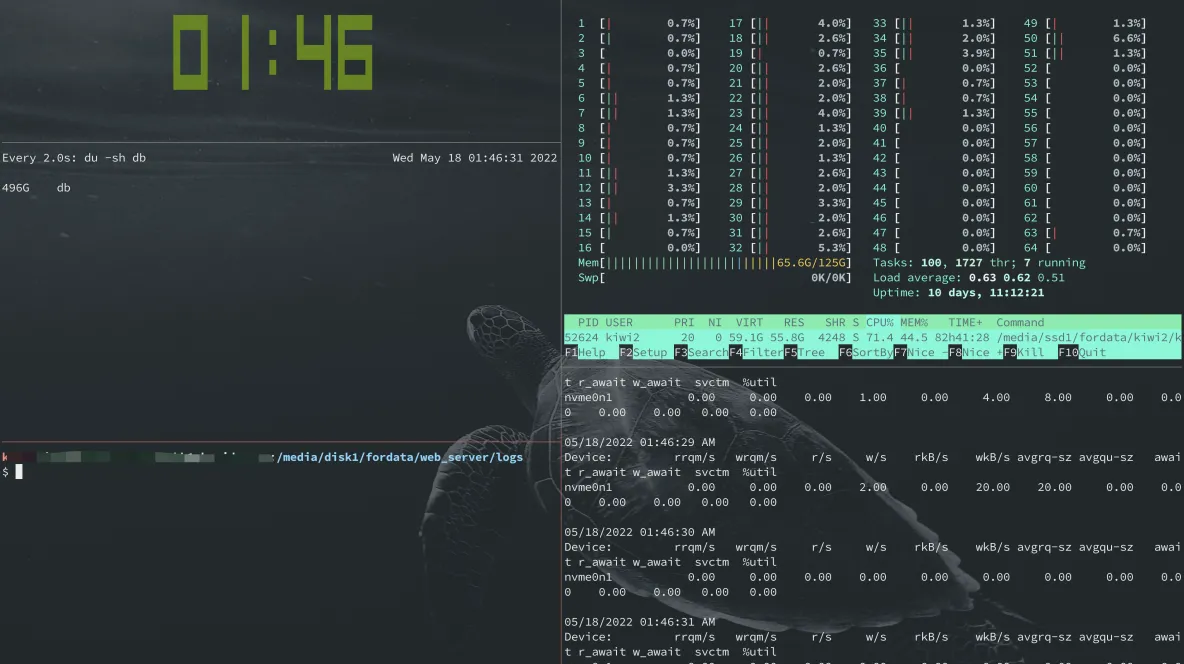This screenshot has height=664, width=1184.
Task: Click the Load average line in htop
Action: pyautogui.click(x=969, y=278)
